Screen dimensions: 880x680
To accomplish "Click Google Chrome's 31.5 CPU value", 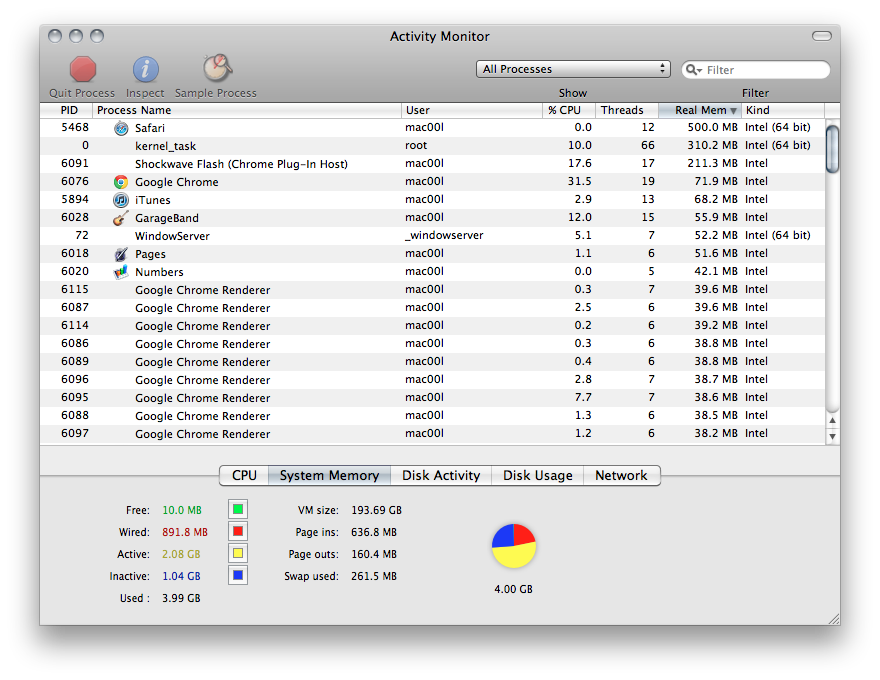I will coord(579,181).
